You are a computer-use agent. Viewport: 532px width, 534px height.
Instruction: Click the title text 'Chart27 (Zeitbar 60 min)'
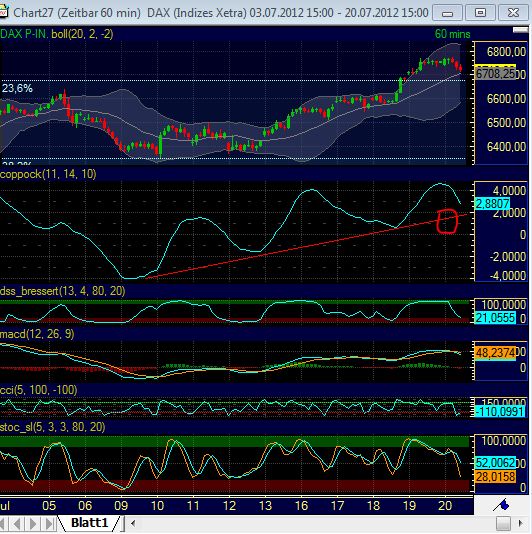(x=77, y=13)
